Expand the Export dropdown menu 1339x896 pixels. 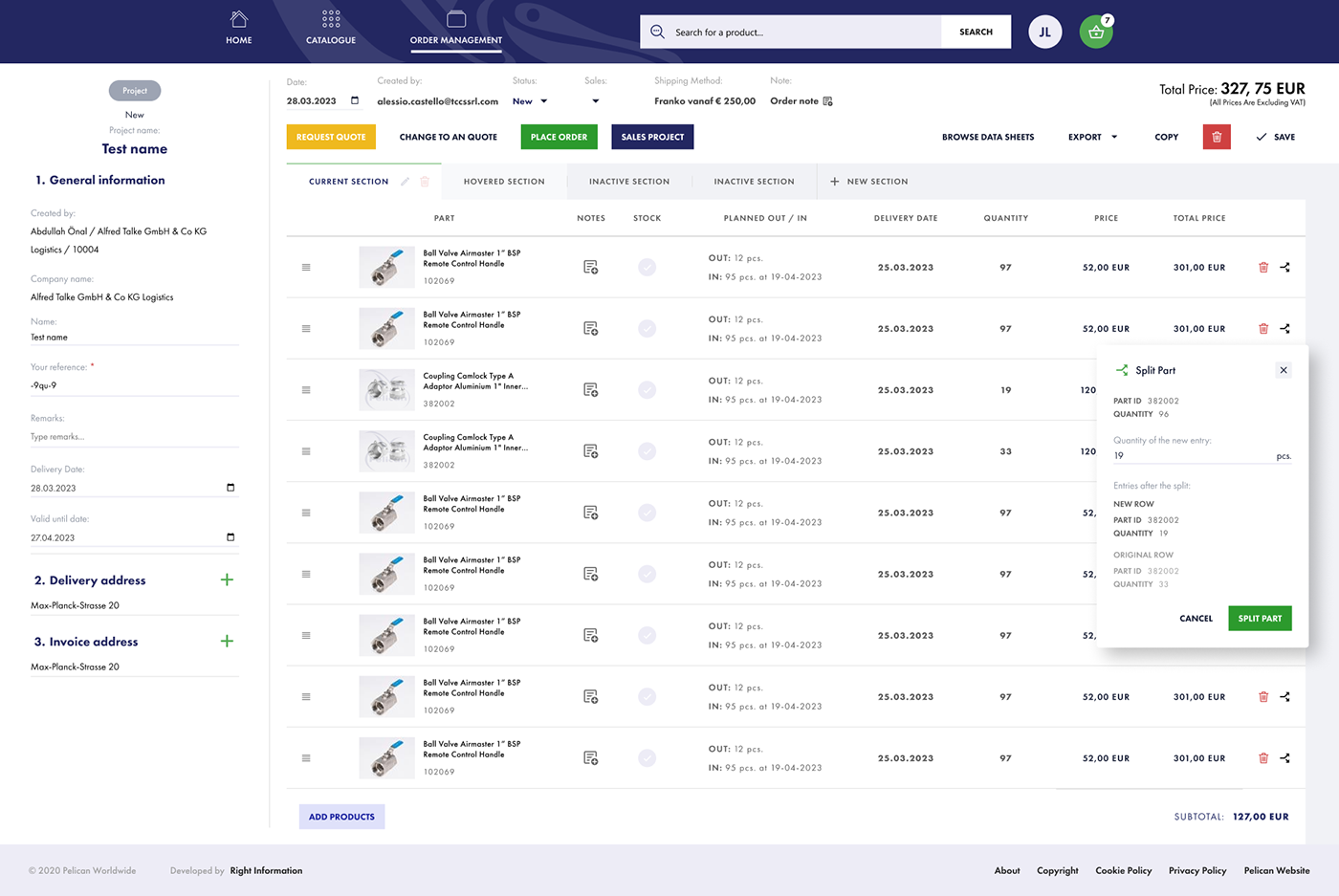click(x=1092, y=137)
